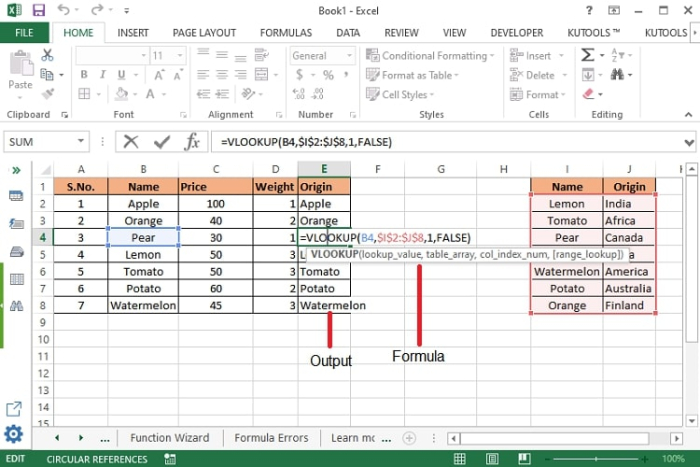Click the Font Color A icon
700x467 pixels.
point(150,94)
